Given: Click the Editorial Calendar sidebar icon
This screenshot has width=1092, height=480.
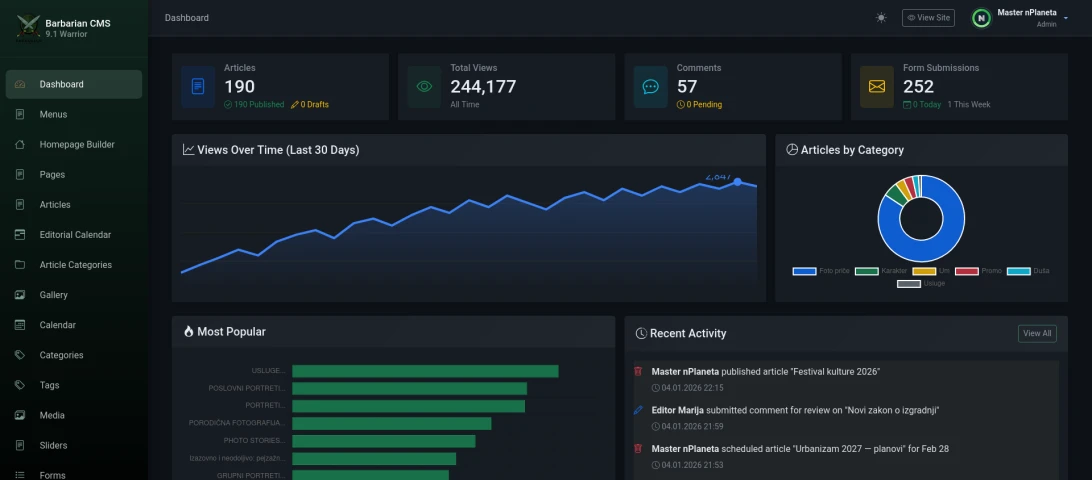Looking at the screenshot, I should tap(20, 235).
